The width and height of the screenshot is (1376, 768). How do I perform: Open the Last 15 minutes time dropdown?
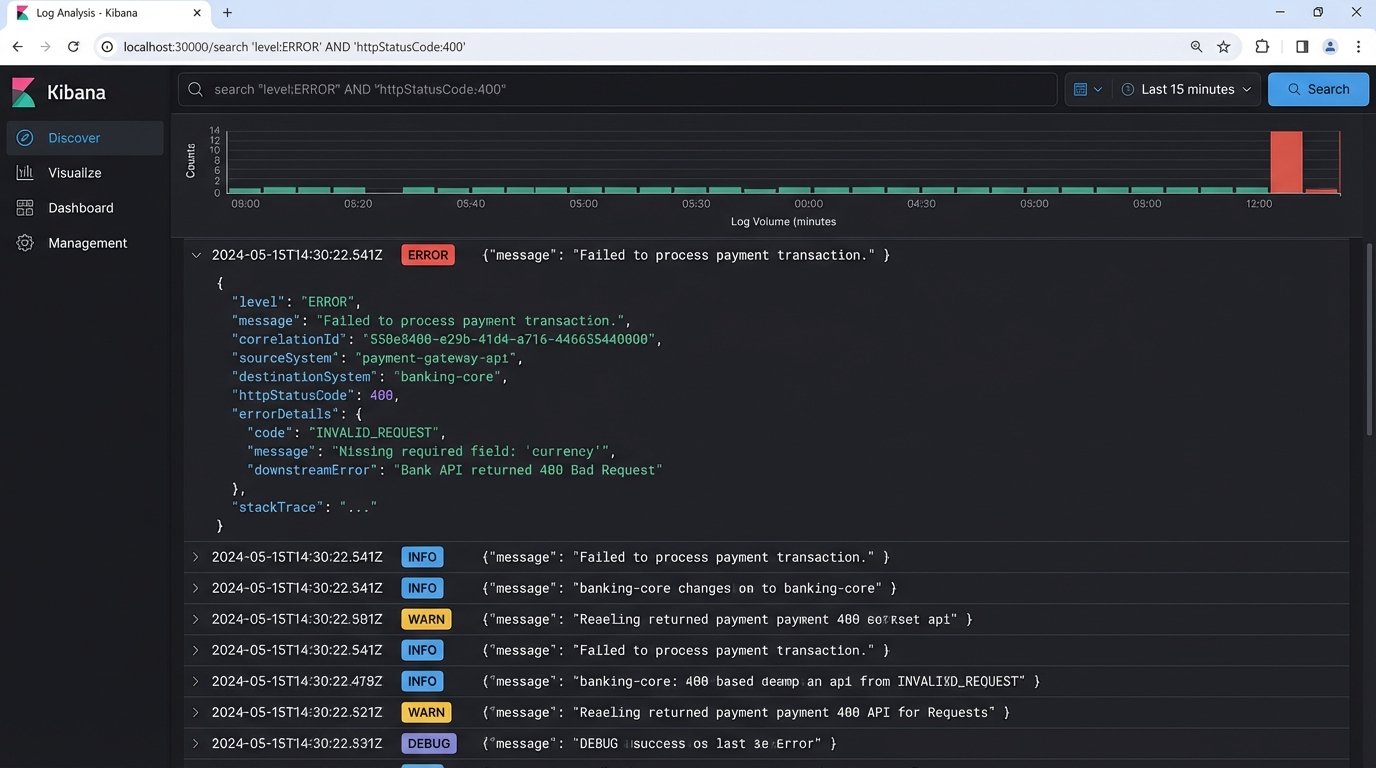(1186, 89)
